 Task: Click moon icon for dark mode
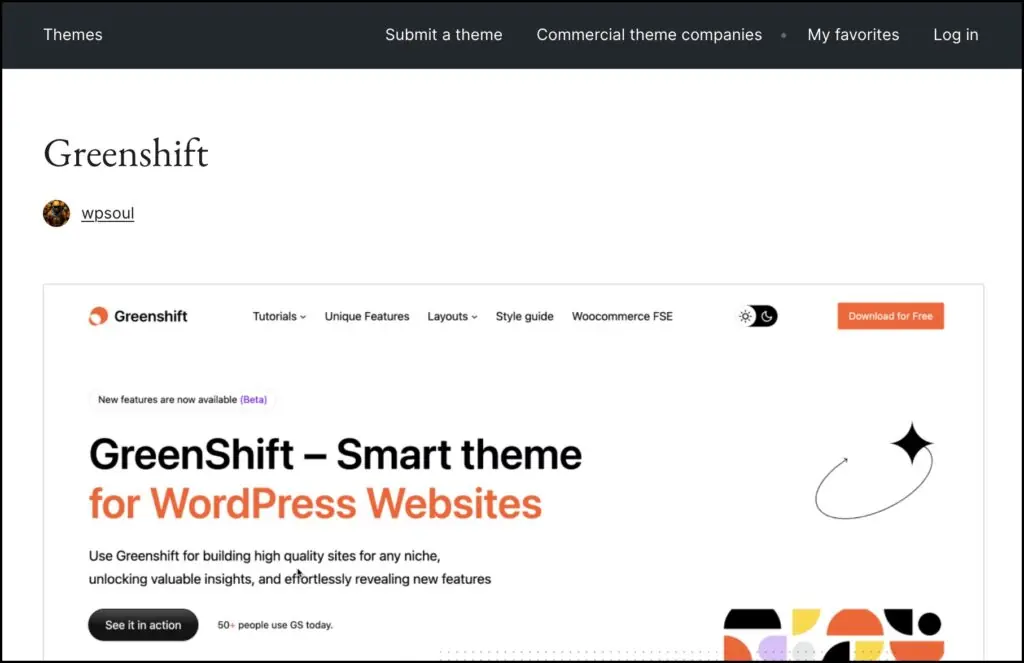click(x=767, y=316)
